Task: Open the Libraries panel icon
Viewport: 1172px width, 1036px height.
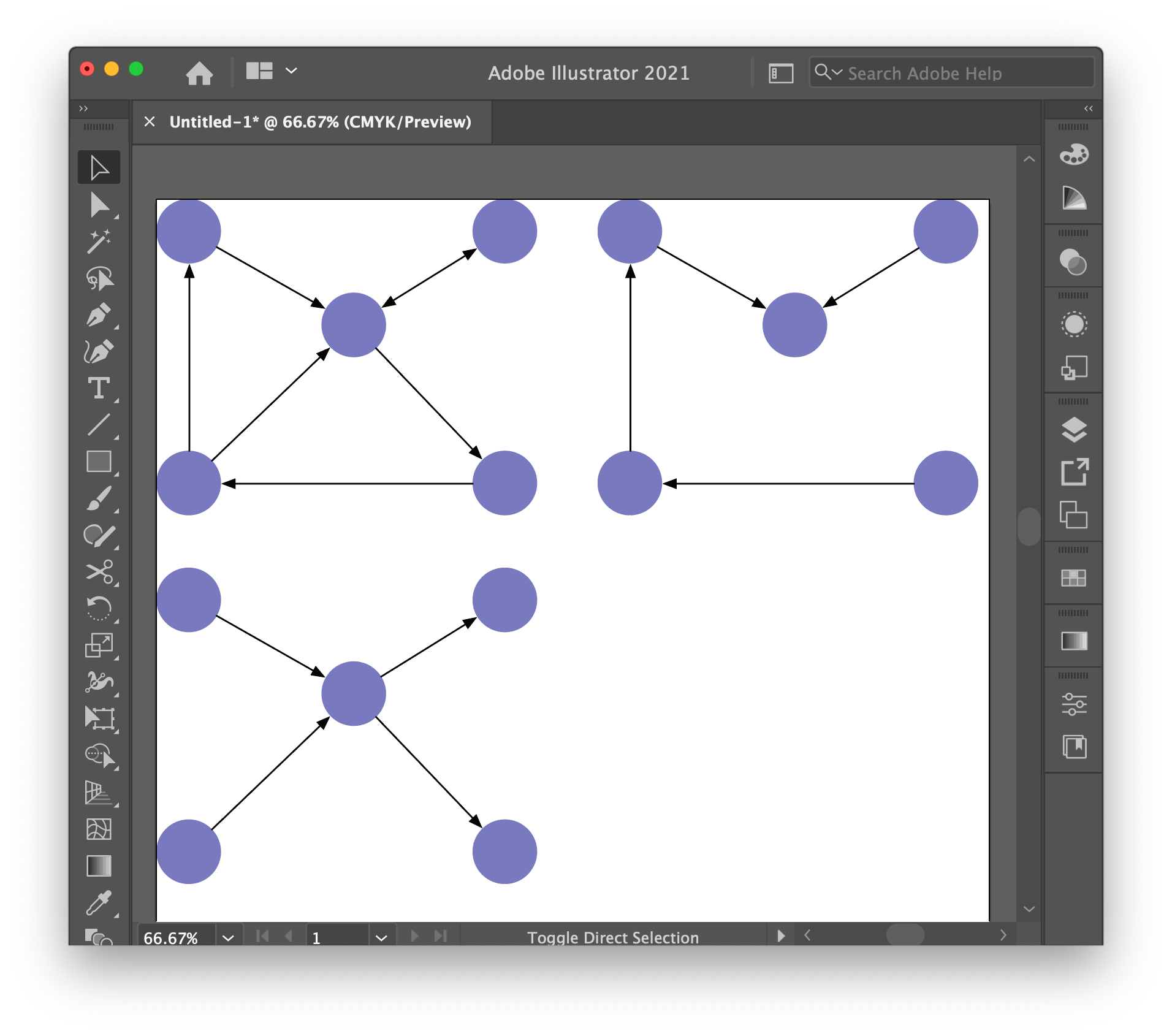Action: pos(1074,747)
